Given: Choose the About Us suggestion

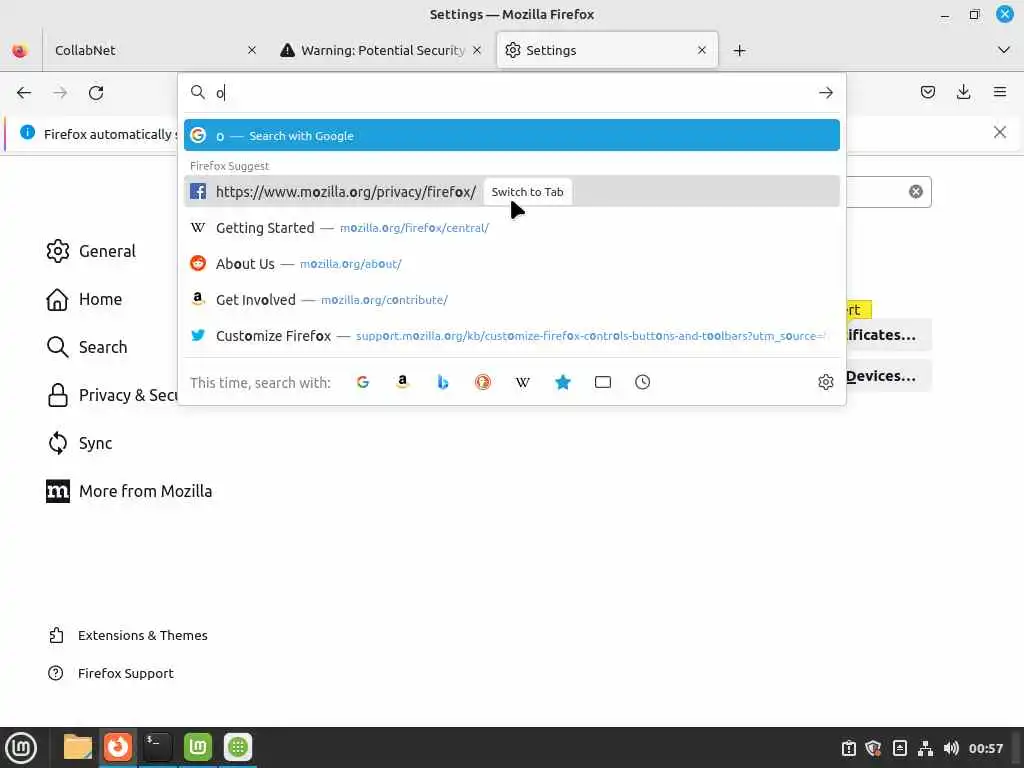Looking at the screenshot, I should click(511, 264).
